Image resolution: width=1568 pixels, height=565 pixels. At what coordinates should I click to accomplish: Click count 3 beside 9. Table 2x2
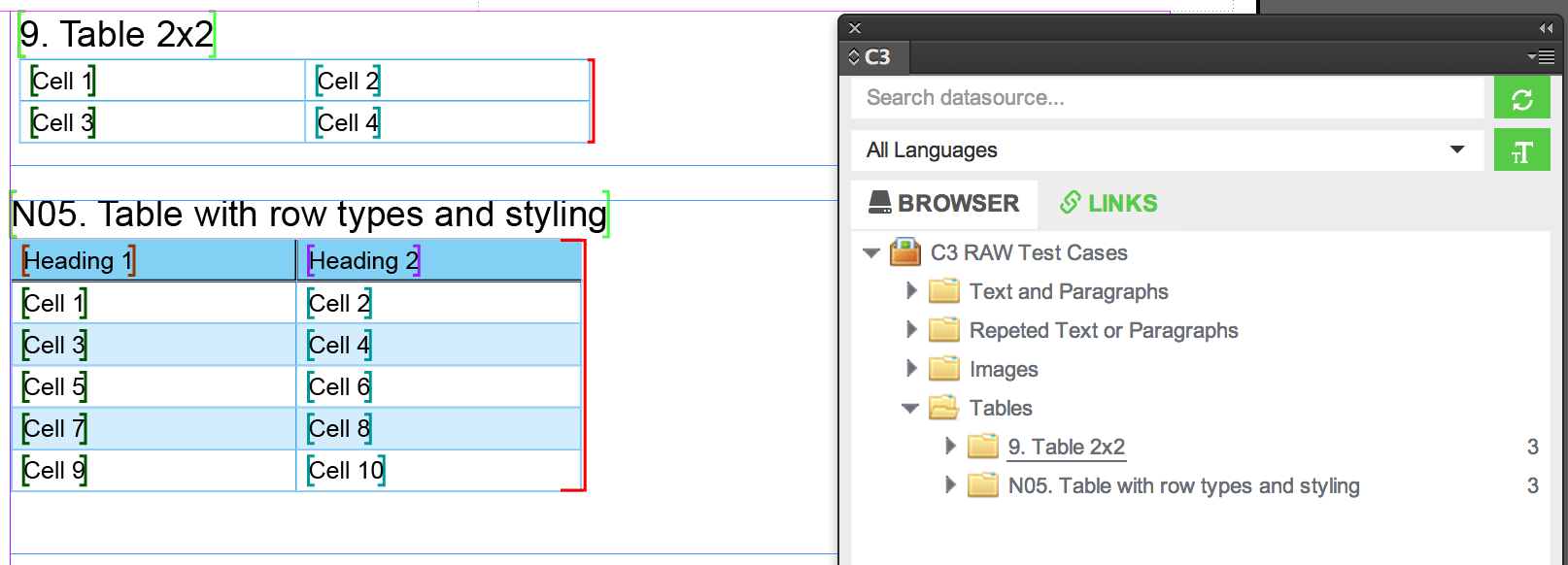point(1533,447)
